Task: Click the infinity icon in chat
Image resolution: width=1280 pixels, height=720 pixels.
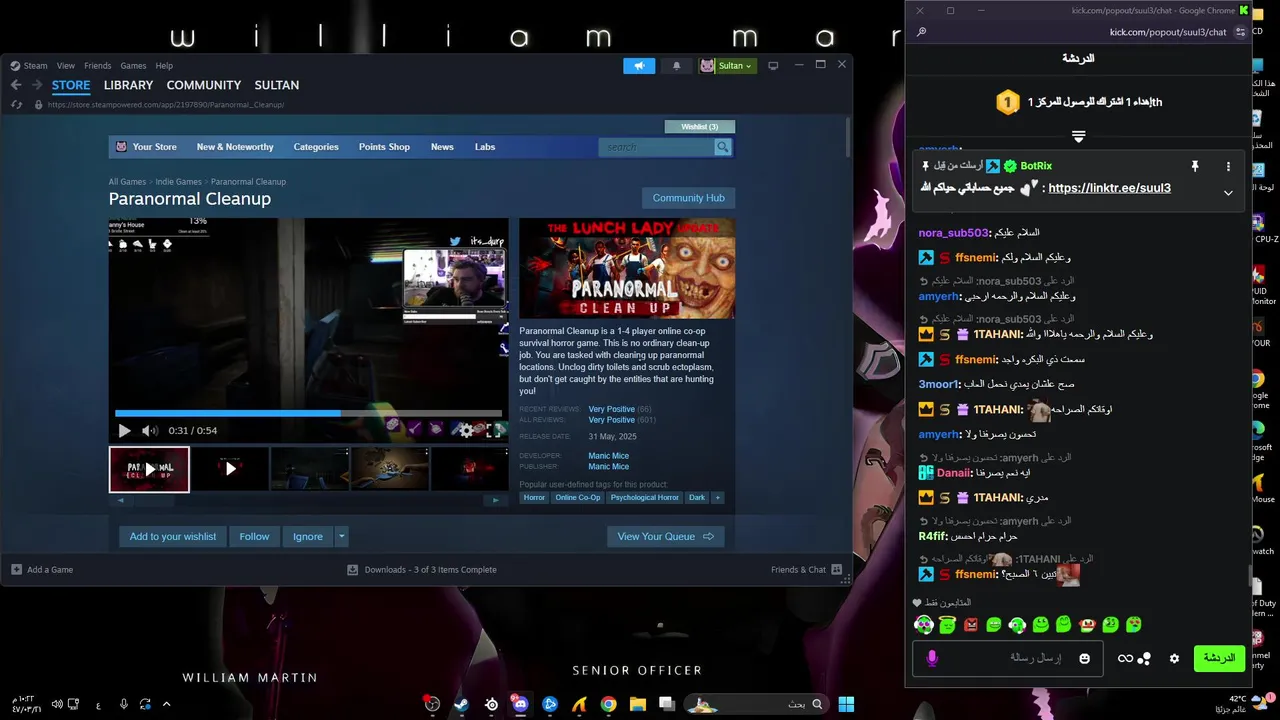Action: [1125, 658]
